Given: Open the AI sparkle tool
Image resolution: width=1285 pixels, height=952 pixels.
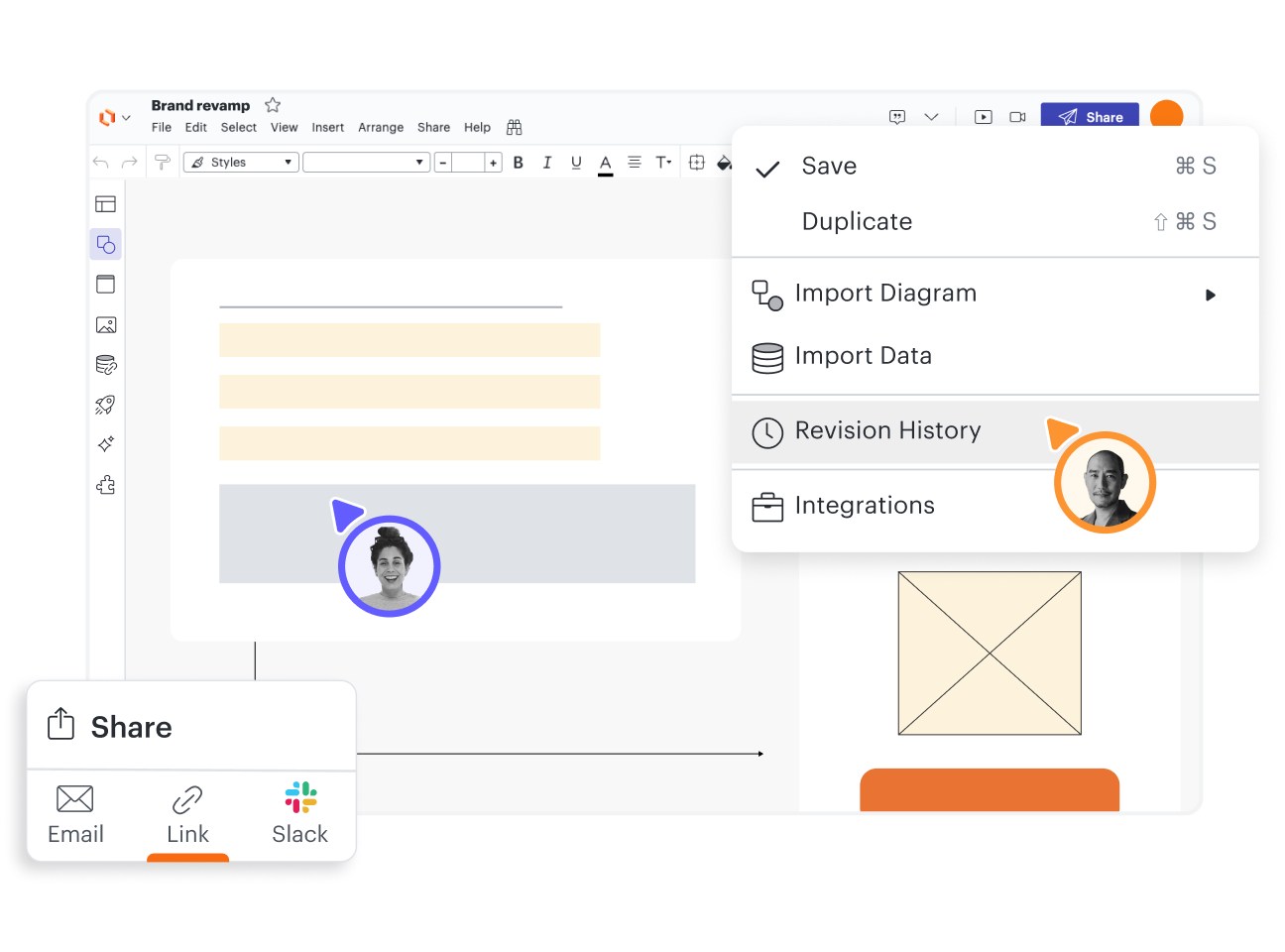Looking at the screenshot, I should click(x=106, y=444).
